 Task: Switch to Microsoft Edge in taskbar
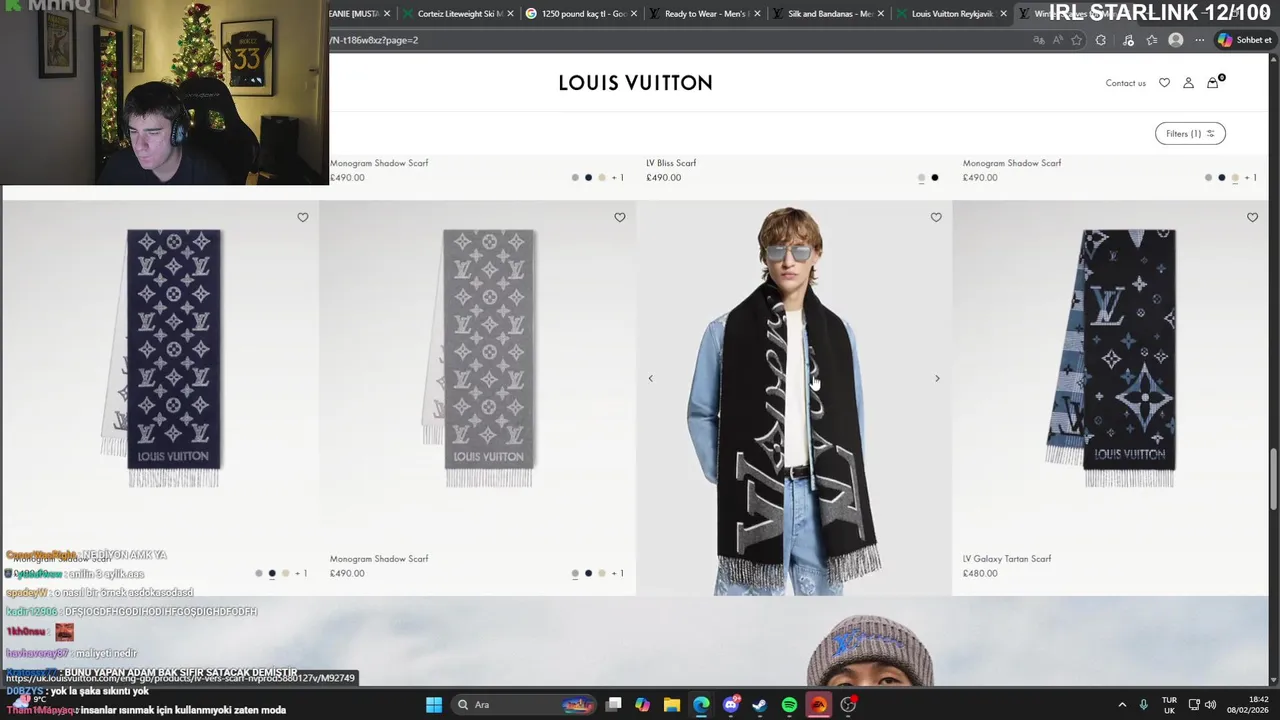(x=701, y=705)
